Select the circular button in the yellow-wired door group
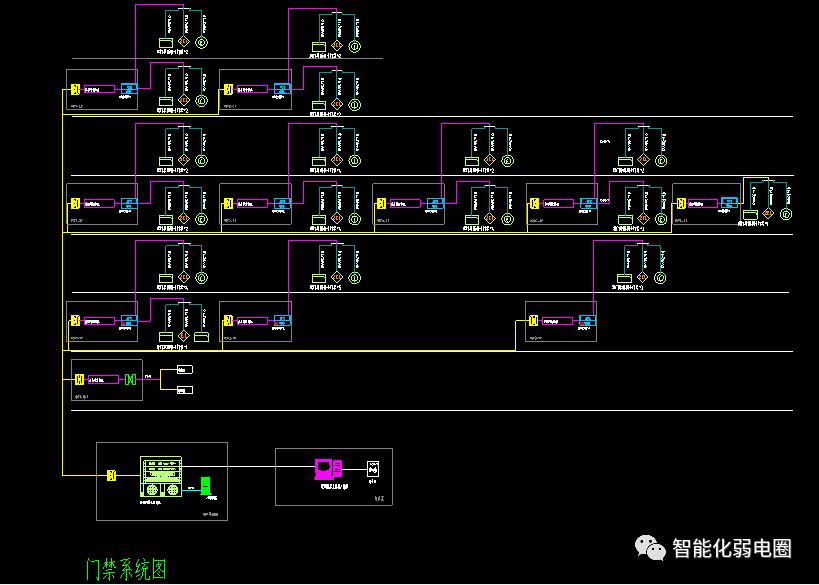The image size is (819, 585). (x=786, y=214)
